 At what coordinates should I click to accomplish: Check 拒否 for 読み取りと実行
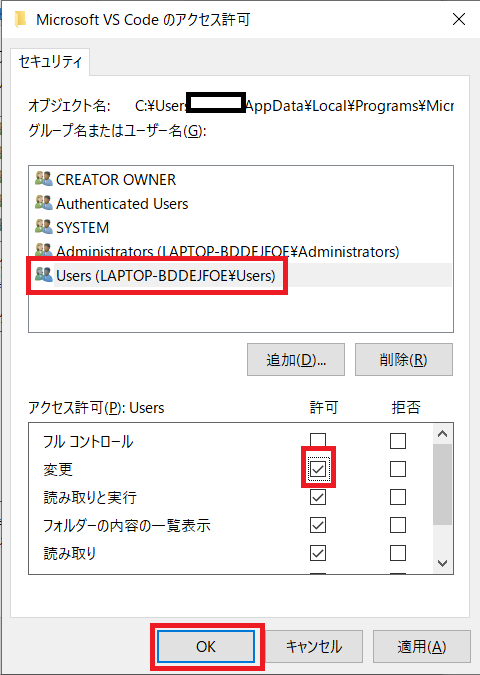(398, 497)
